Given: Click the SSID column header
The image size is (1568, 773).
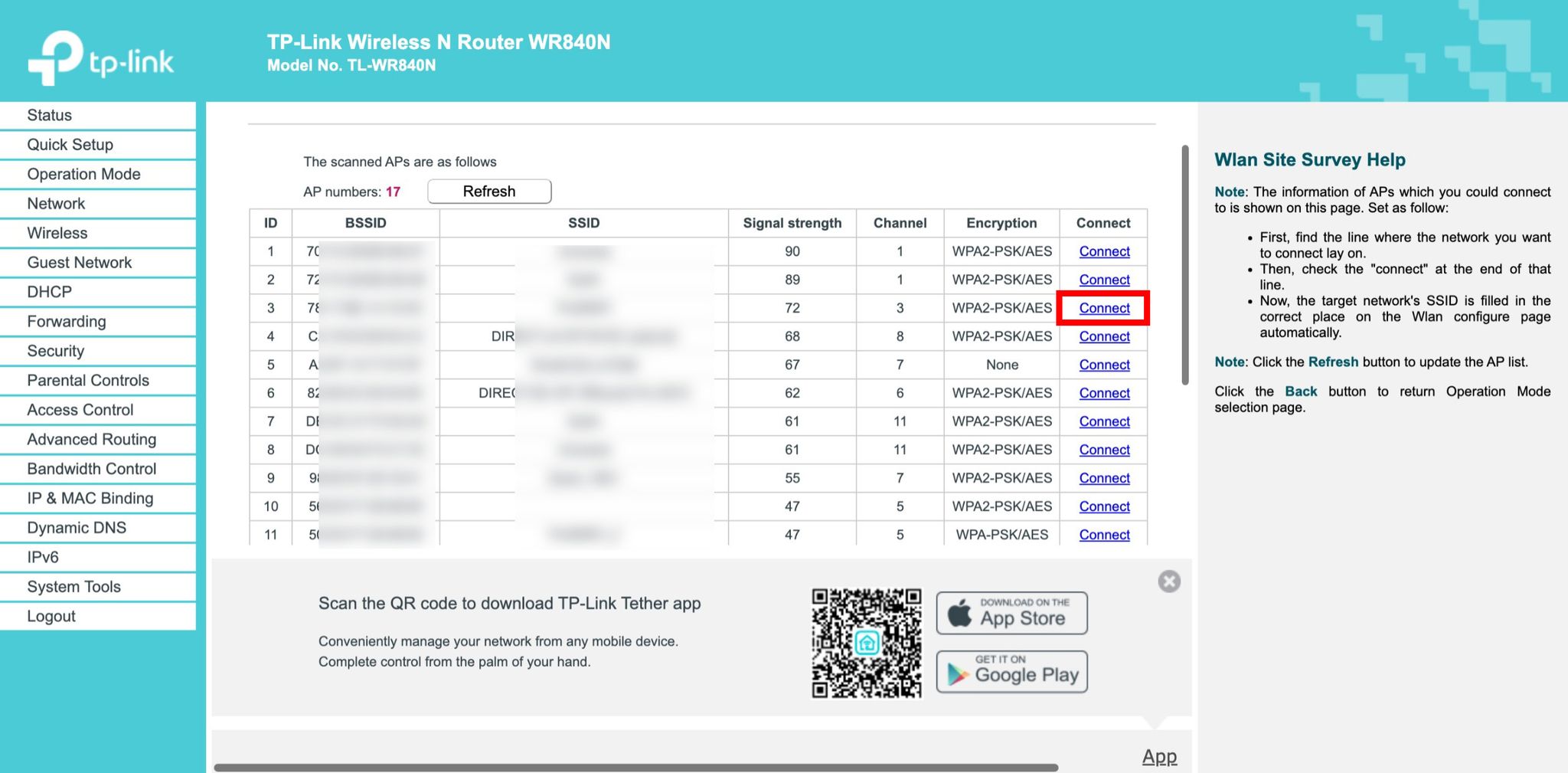Looking at the screenshot, I should pos(583,223).
